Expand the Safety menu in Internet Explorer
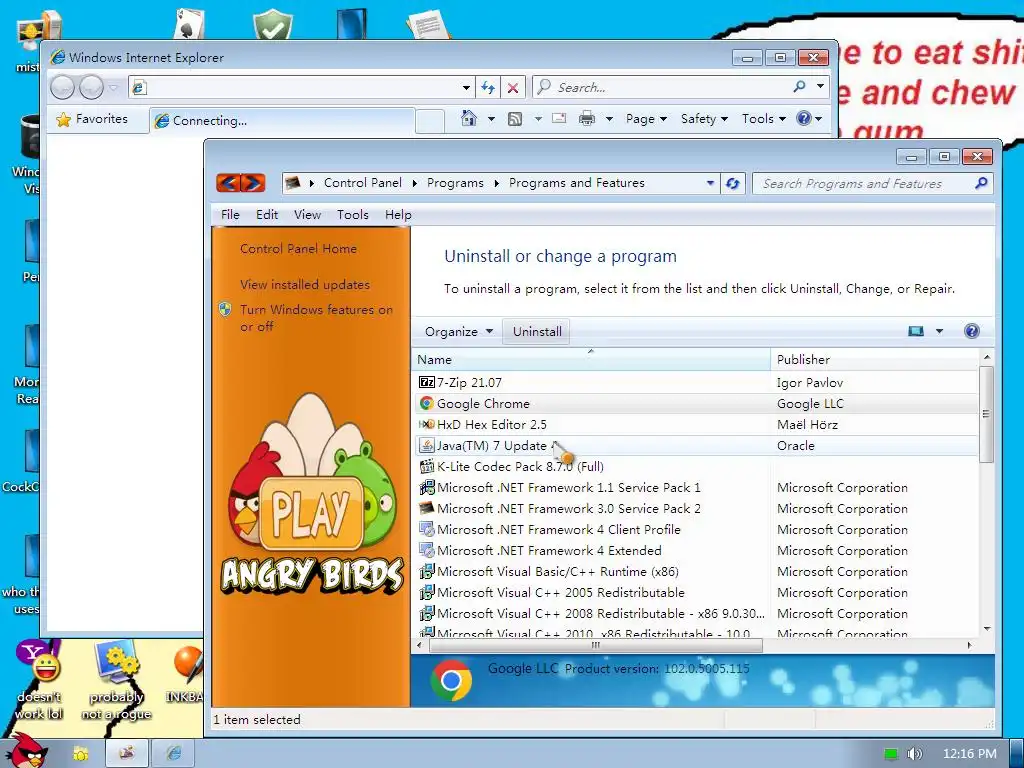The height and width of the screenshot is (768, 1024). (704, 119)
